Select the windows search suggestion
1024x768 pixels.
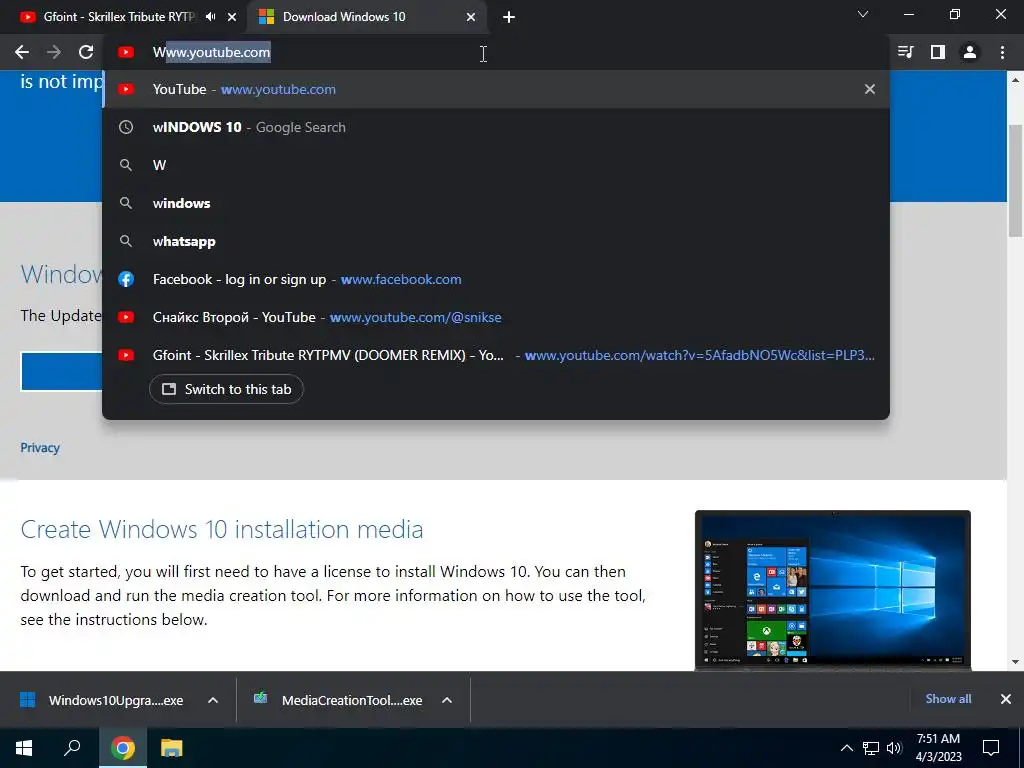point(496,203)
